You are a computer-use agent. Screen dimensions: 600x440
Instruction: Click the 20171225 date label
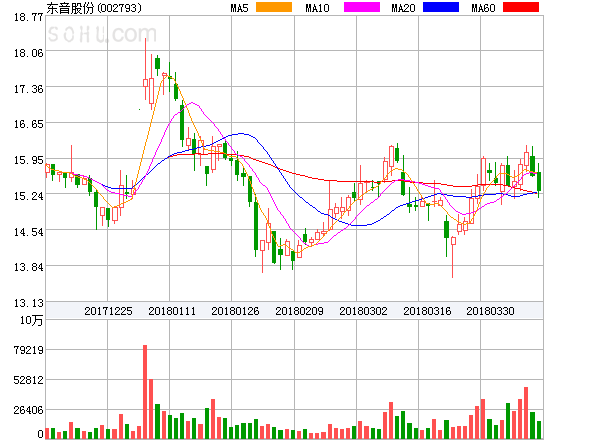[x=108, y=311]
